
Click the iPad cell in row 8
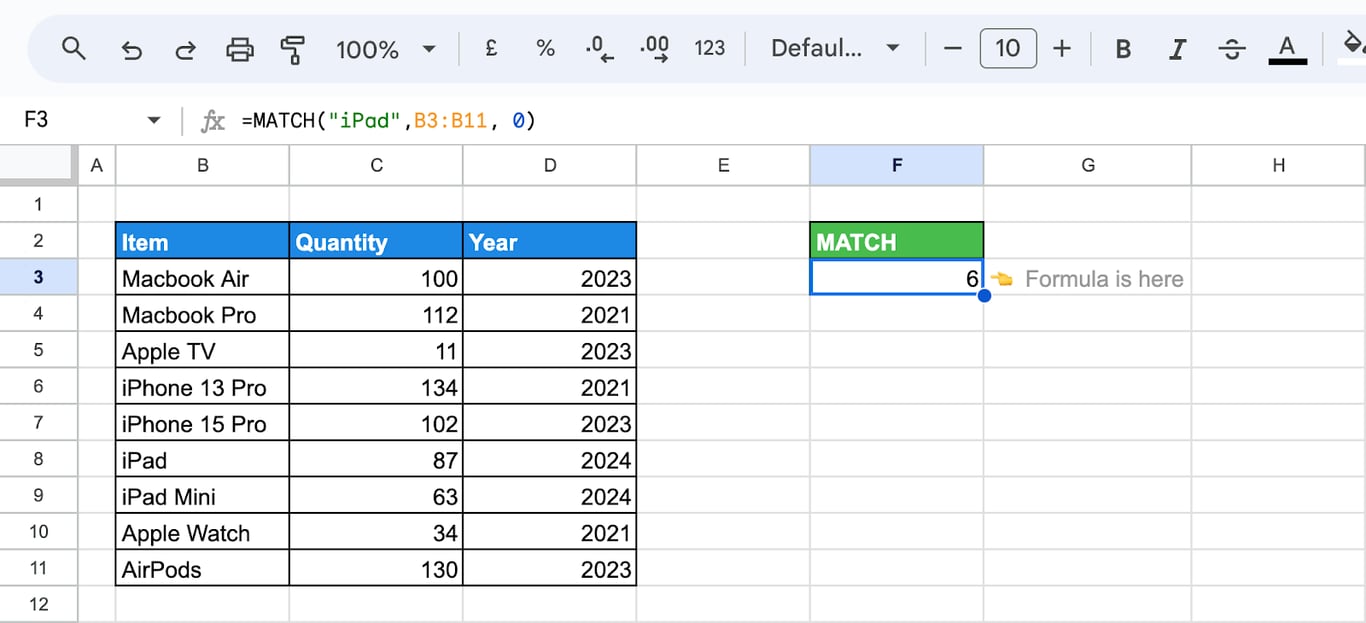tap(202, 460)
